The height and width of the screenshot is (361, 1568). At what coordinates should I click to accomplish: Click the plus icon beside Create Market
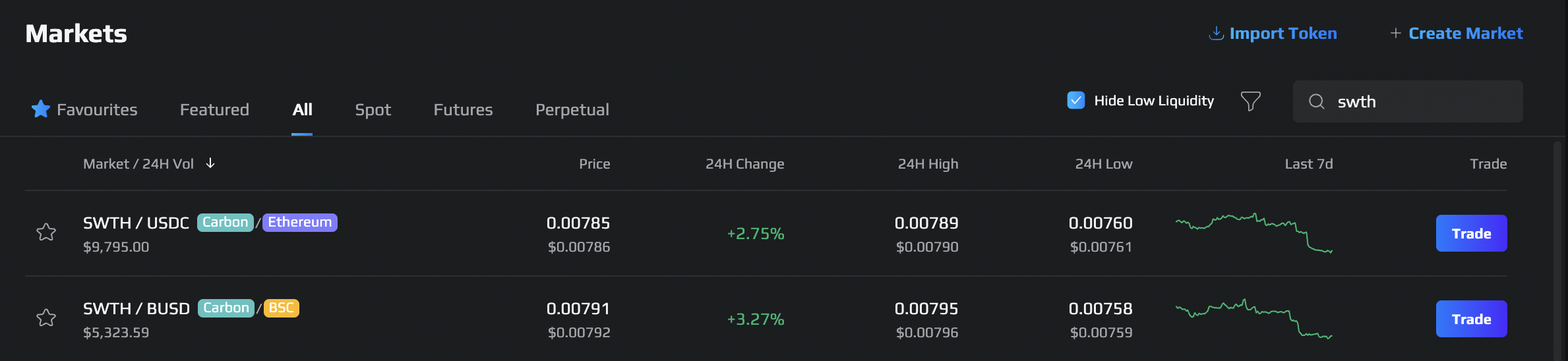(1395, 33)
